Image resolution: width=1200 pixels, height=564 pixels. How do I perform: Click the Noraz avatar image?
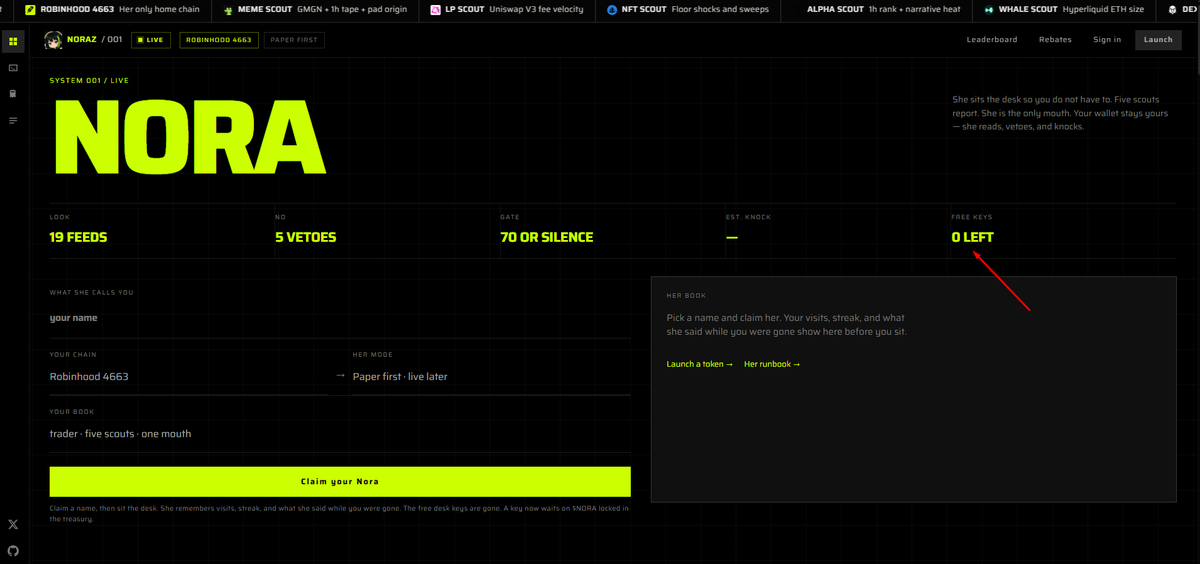pos(53,40)
